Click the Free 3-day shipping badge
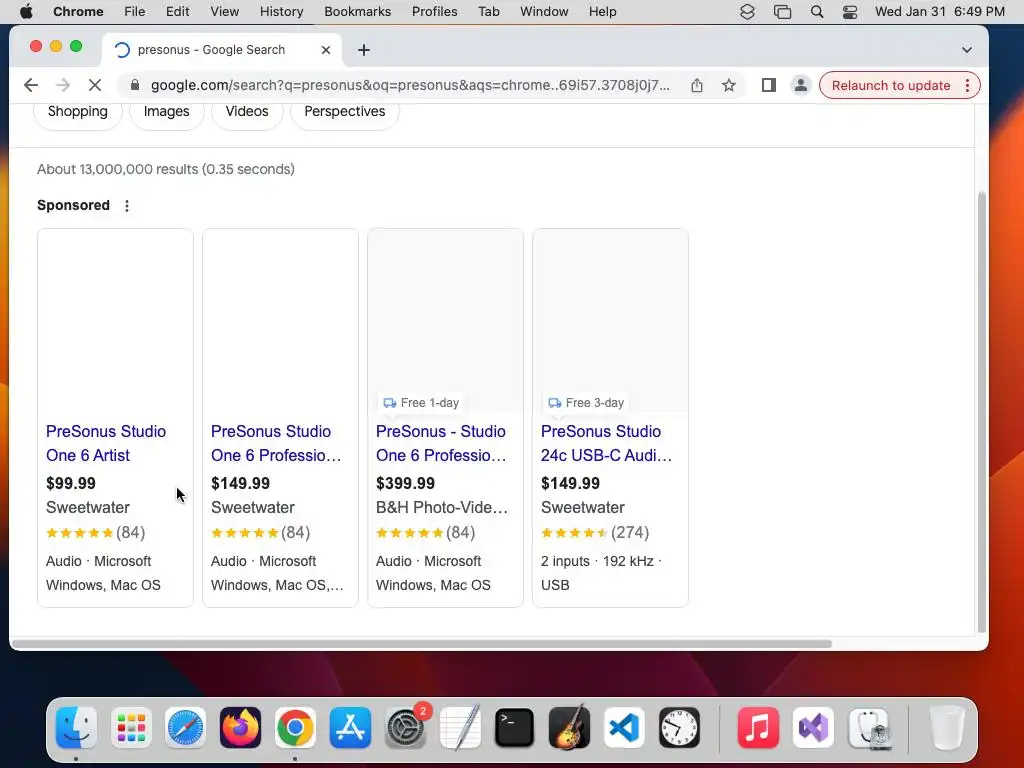 (586, 403)
